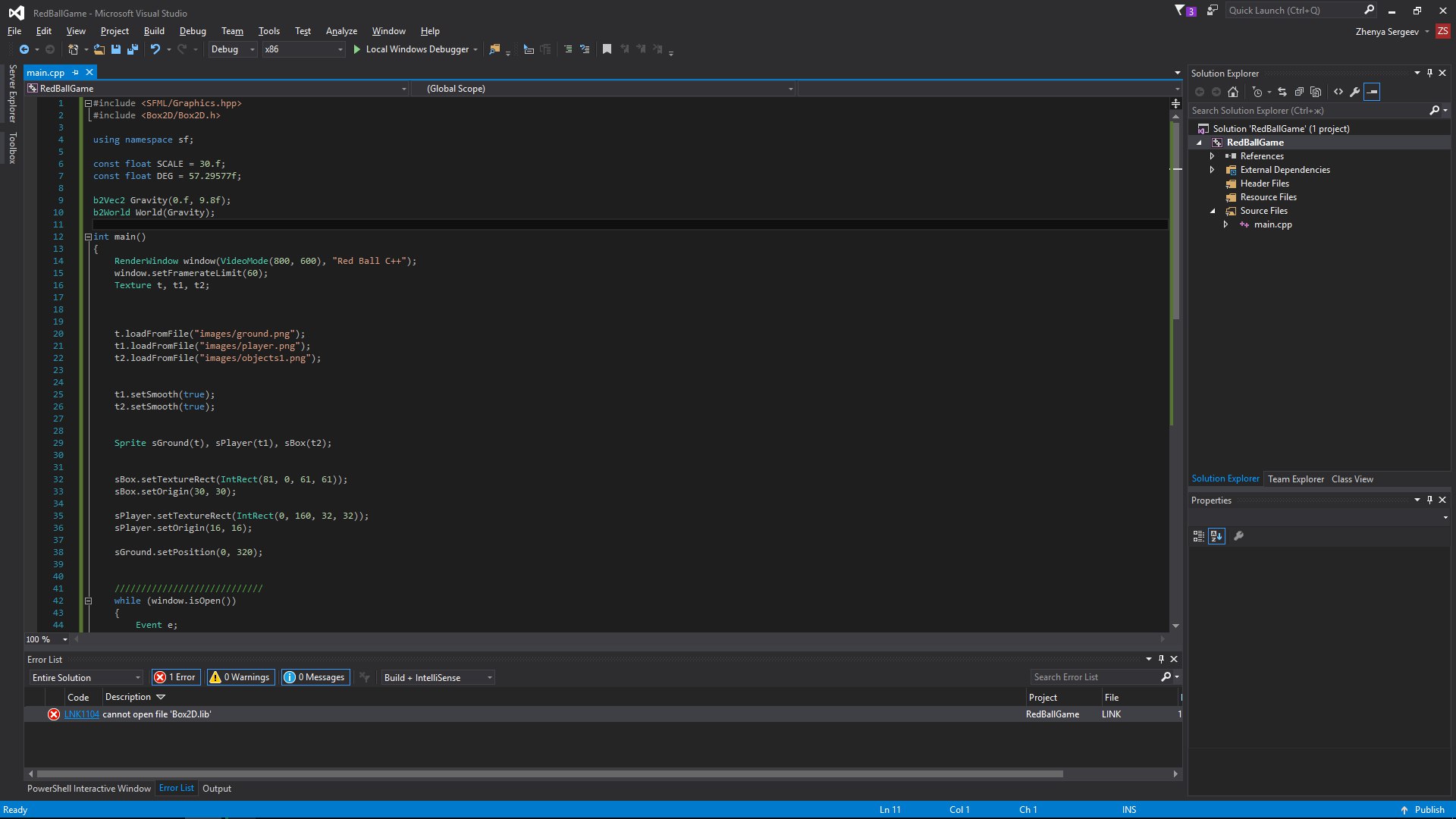This screenshot has height=819, width=1456.
Task: Click the pin/dock Solution Explorer icon
Action: coord(1430,72)
